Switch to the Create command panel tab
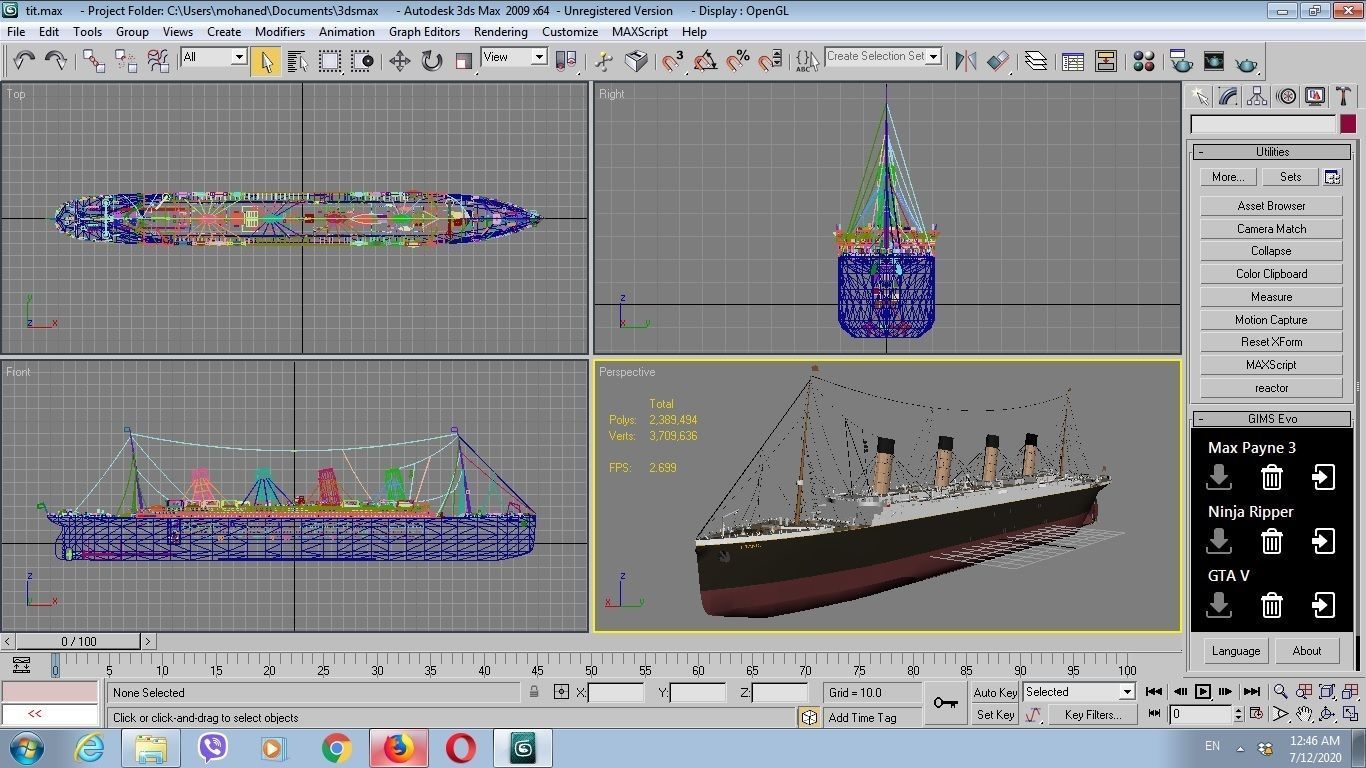1366x768 pixels. 1200,96
